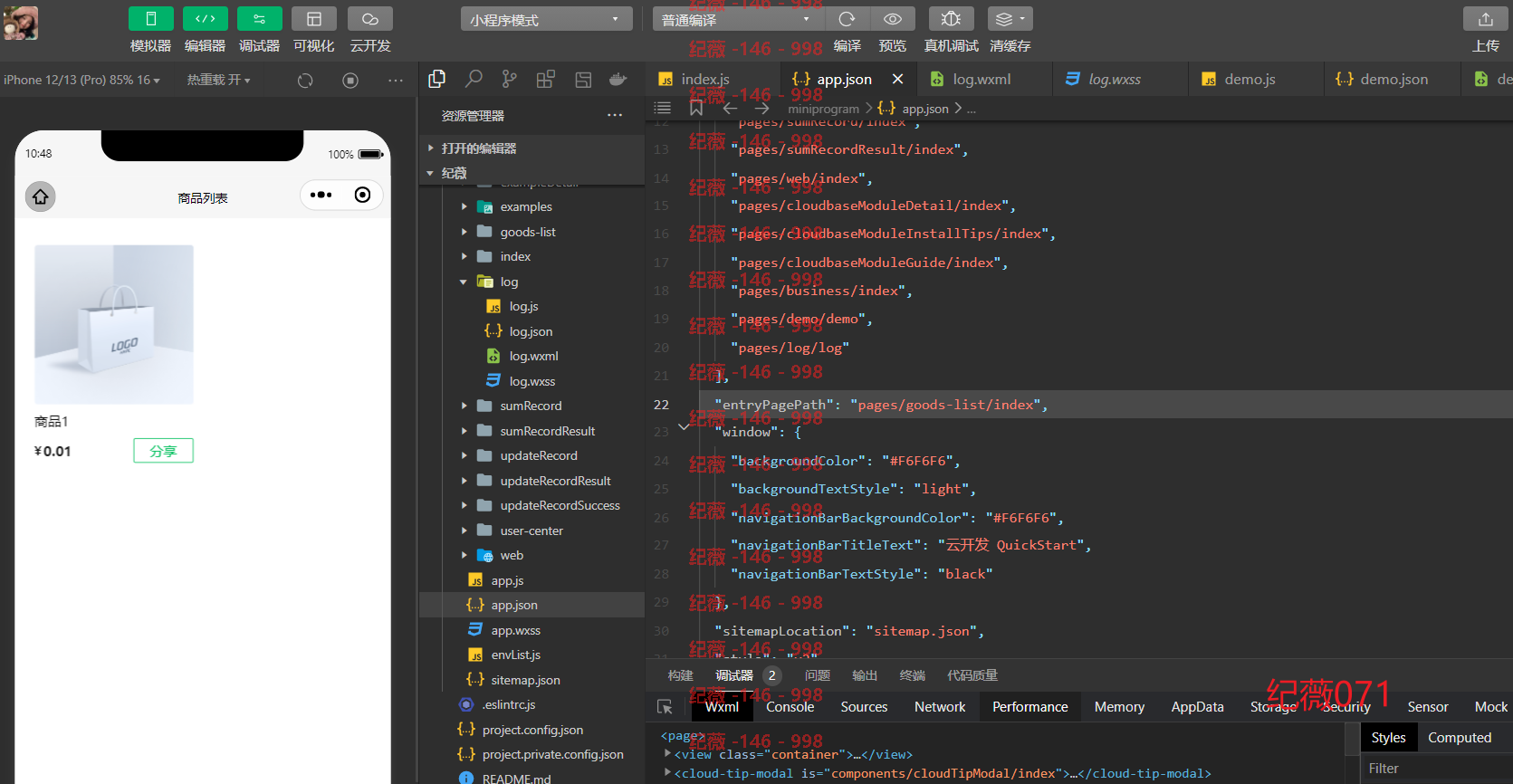
Task: Open the resource manager more options
Action: [x=615, y=115]
